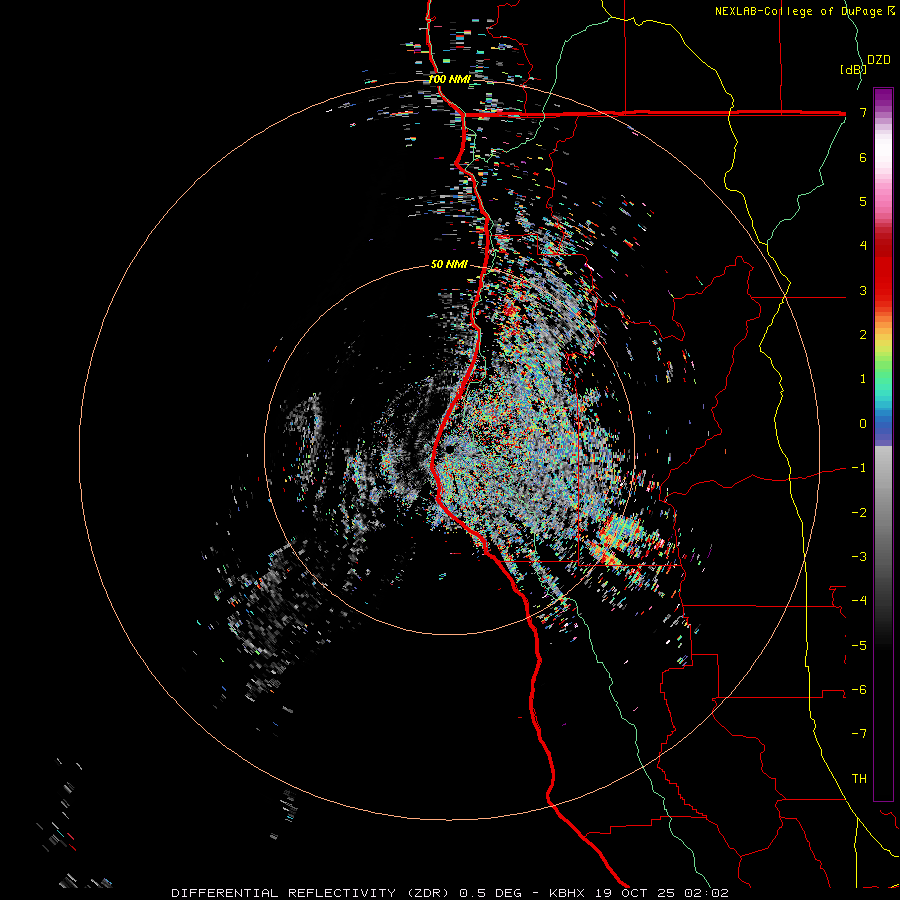Click the NEXLAB-College of DuPage label

[x=804, y=11]
